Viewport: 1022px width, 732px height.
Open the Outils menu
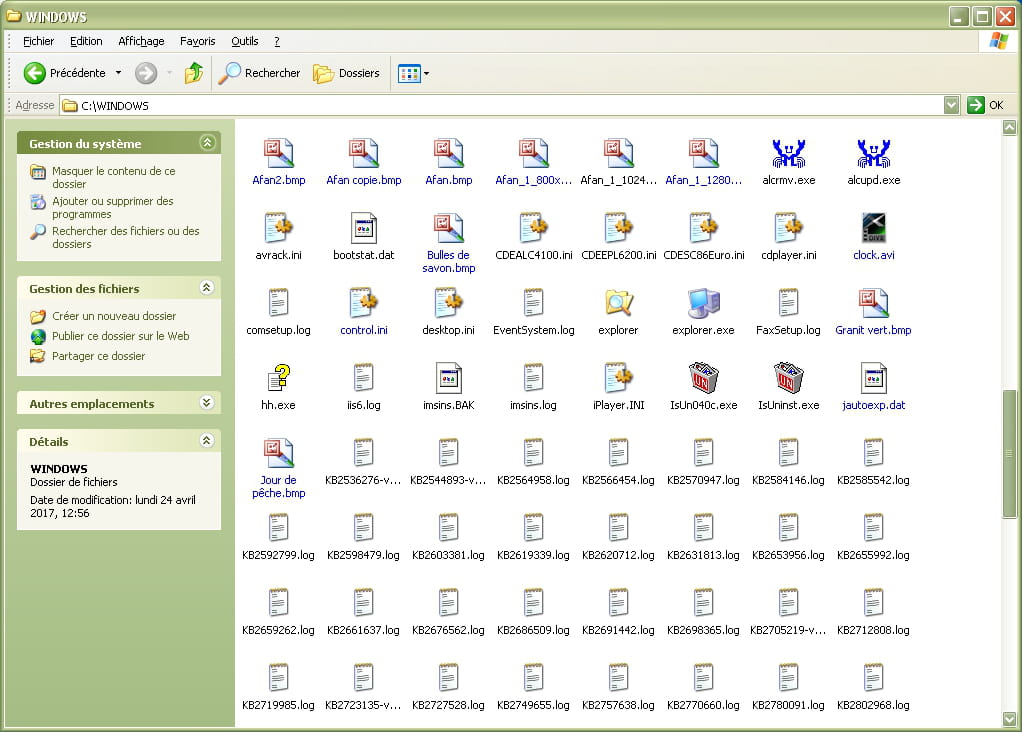[x=245, y=41]
